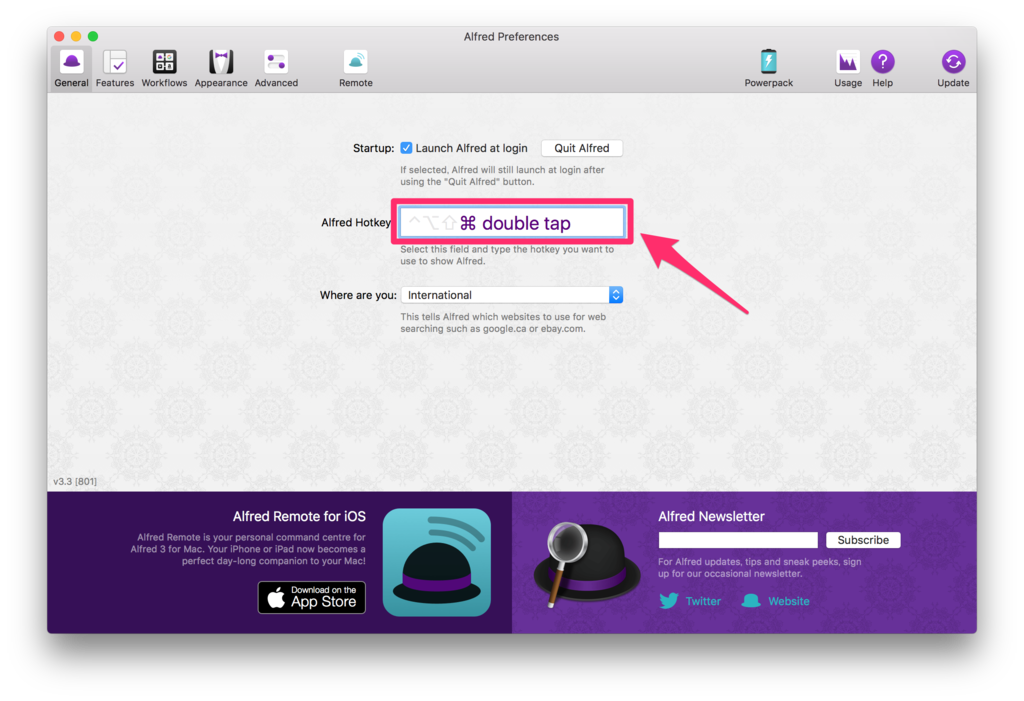Open the General preferences tab
This screenshot has width=1024, height=701.
point(71,69)
